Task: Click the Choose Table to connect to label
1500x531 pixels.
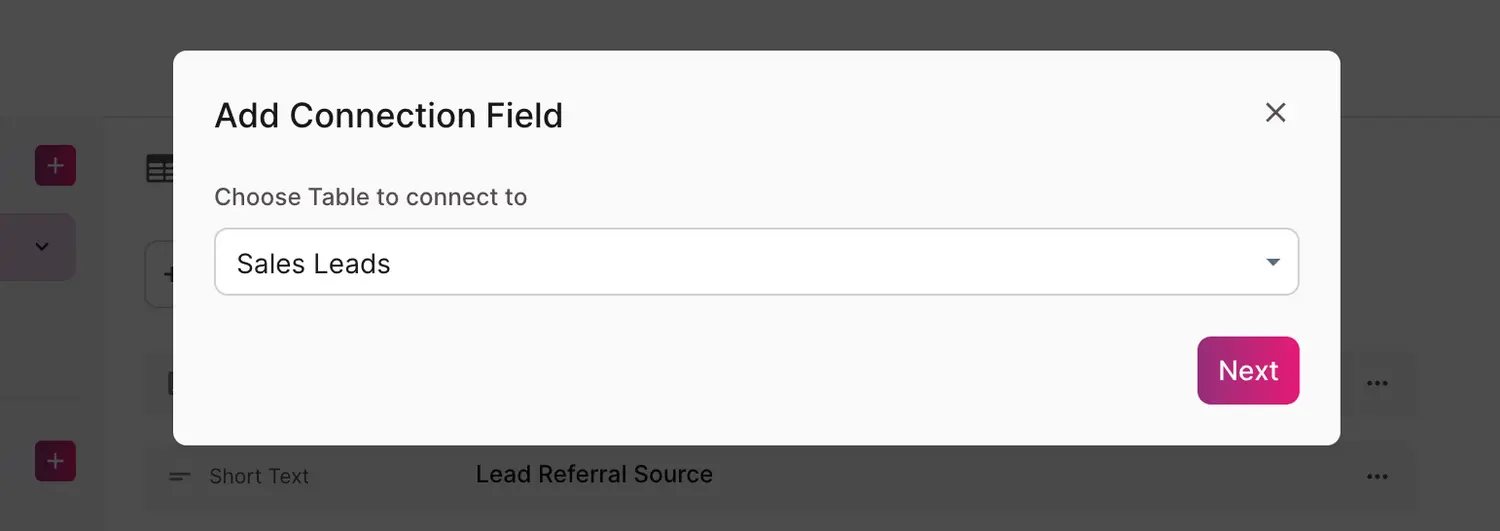Action: (x=370, y=197)
